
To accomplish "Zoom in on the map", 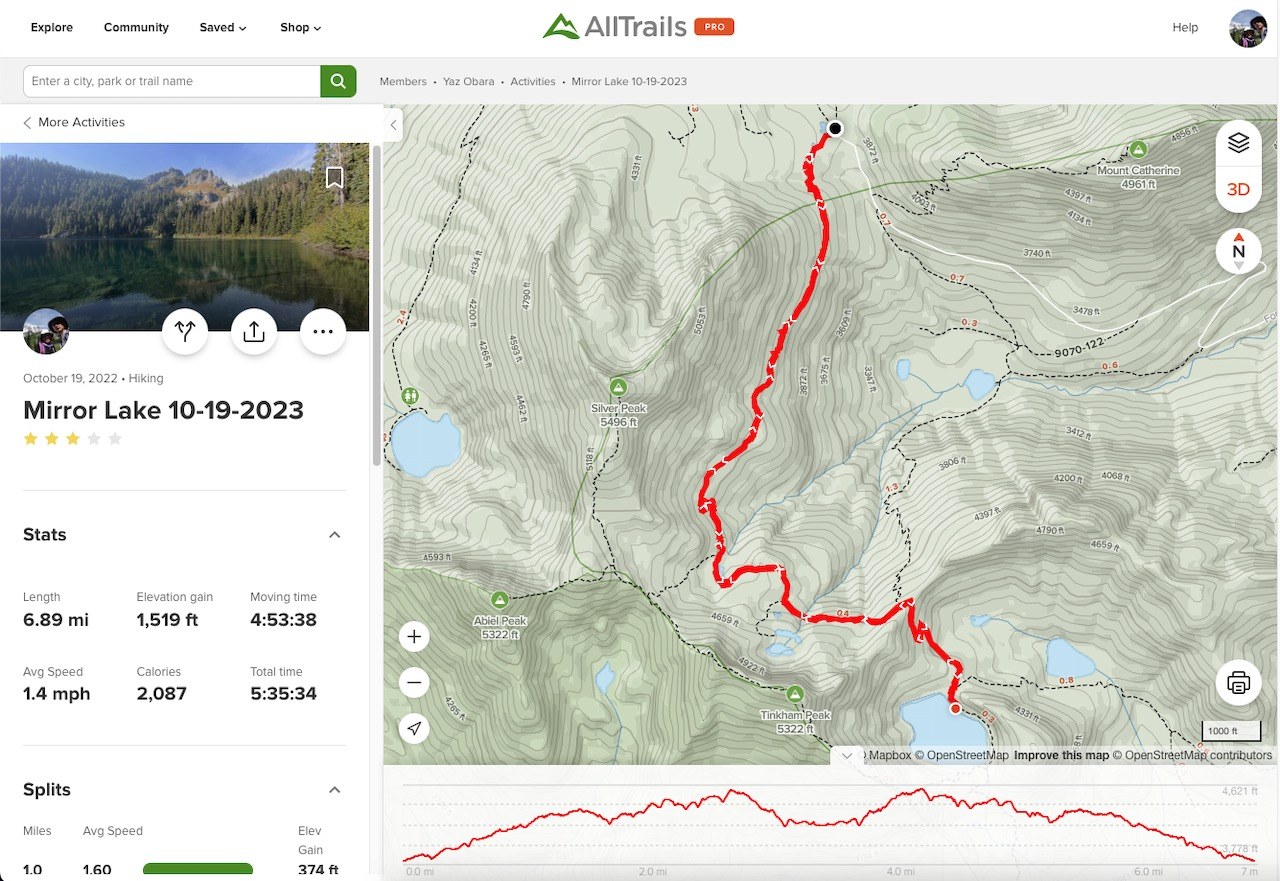I will pos(415,637).
